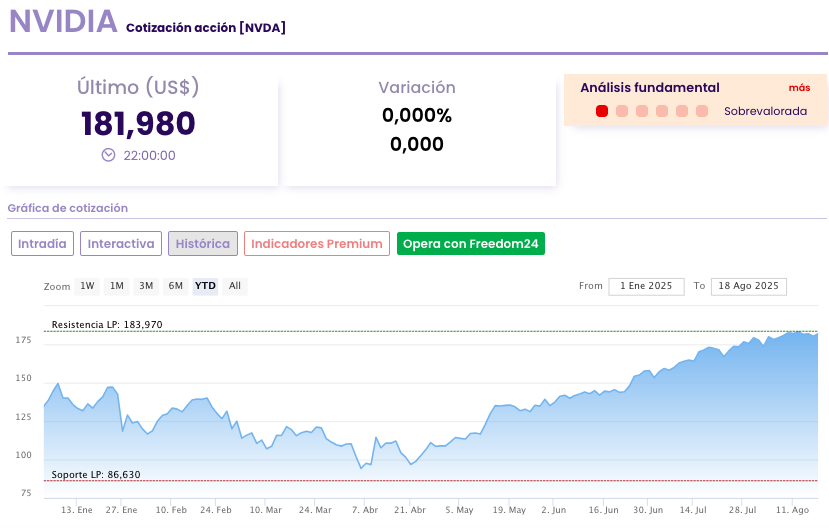
Task: Click the From date field
Action: tap(646, 286)
